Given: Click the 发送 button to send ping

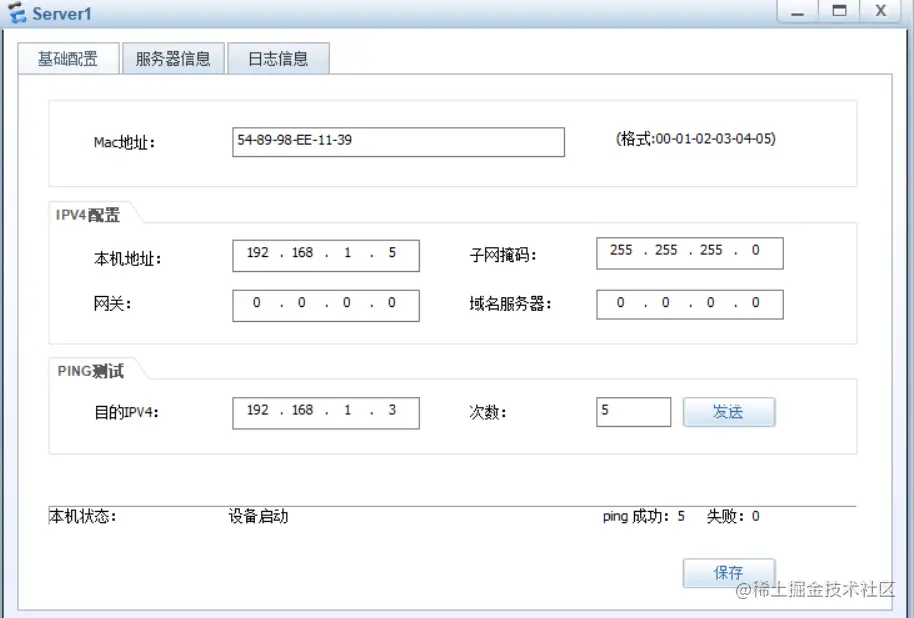Looking at the screenshot, I should coord(729,412).
